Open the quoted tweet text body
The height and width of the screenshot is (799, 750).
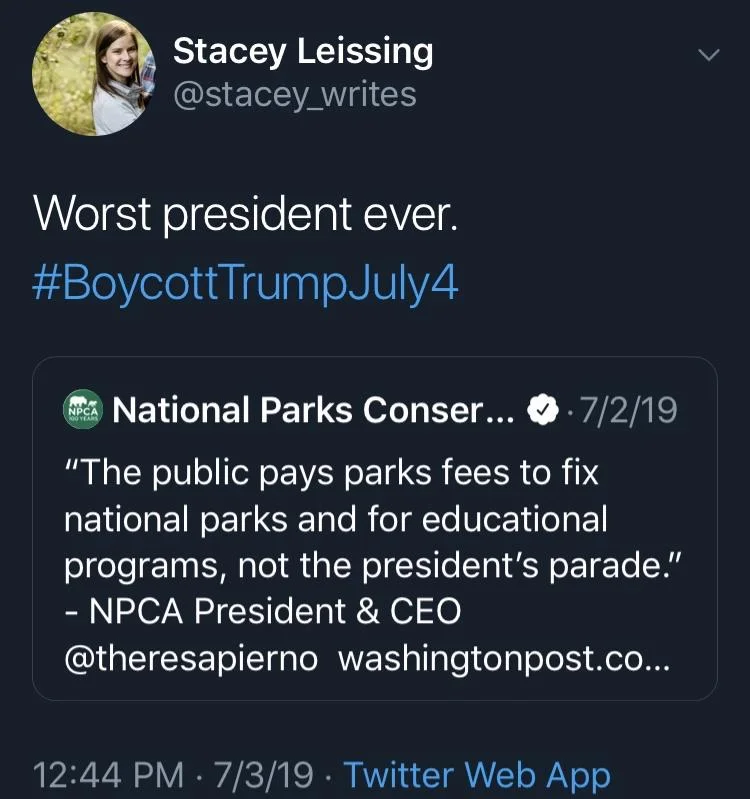pos(373,565)
